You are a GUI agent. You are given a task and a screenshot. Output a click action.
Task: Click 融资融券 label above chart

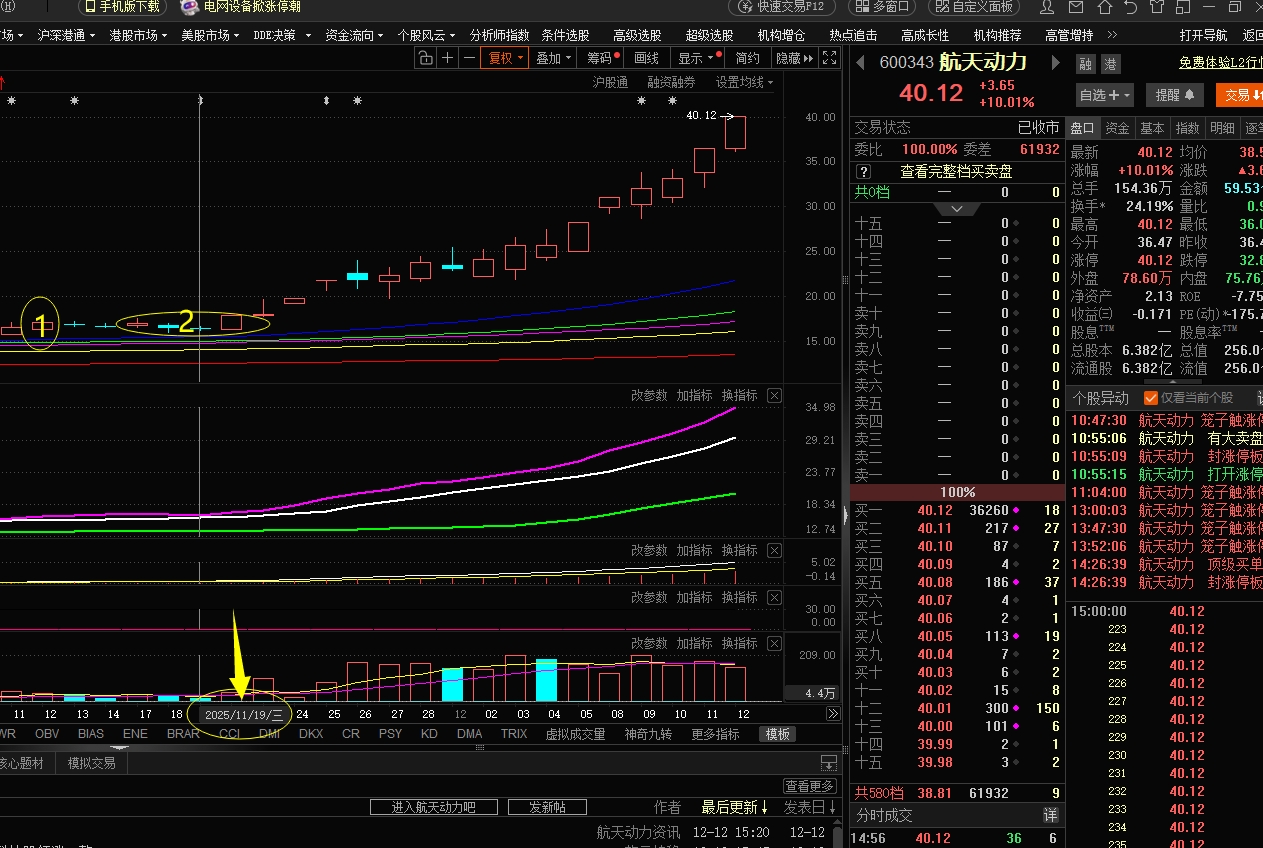(x=671, y=82)
